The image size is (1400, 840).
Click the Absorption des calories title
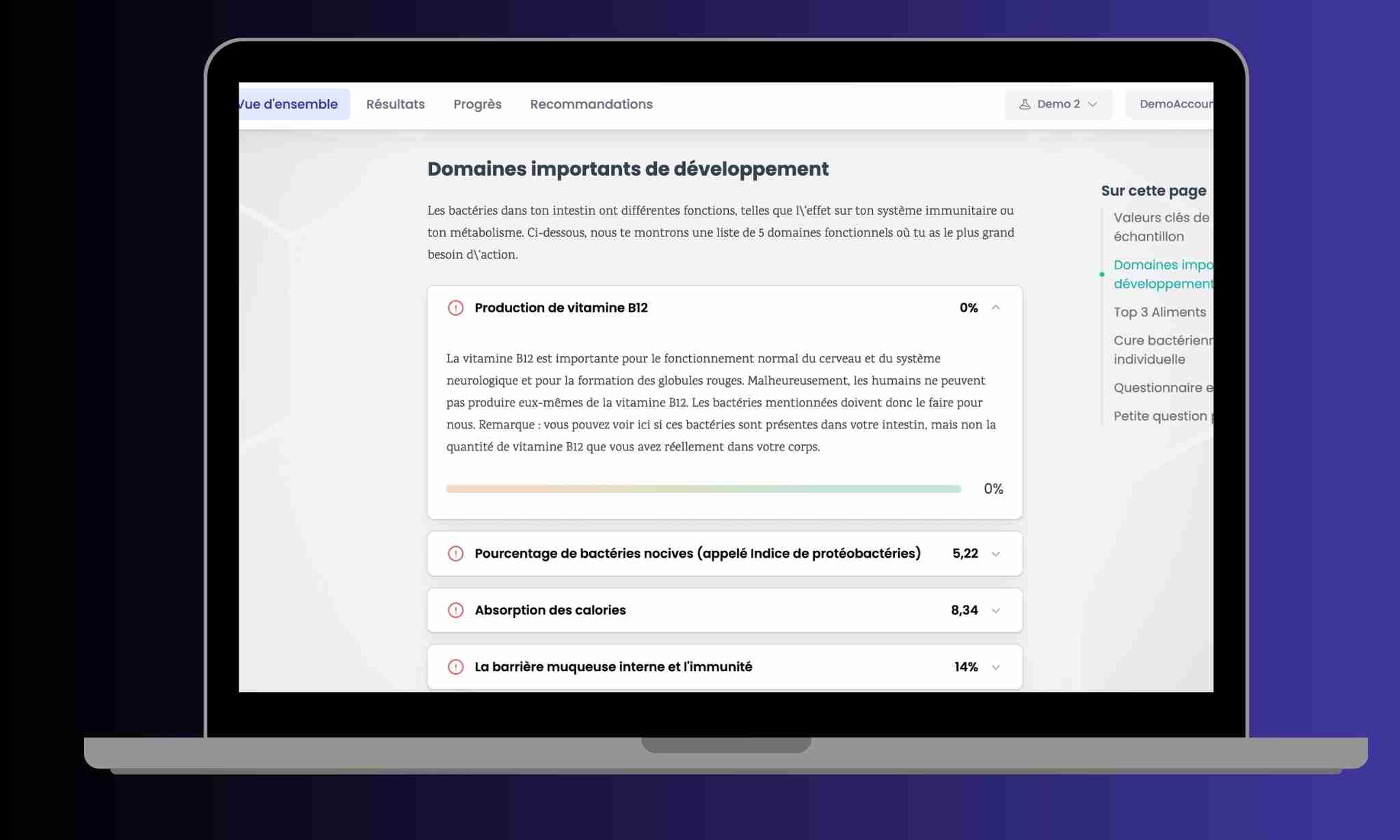550,610
